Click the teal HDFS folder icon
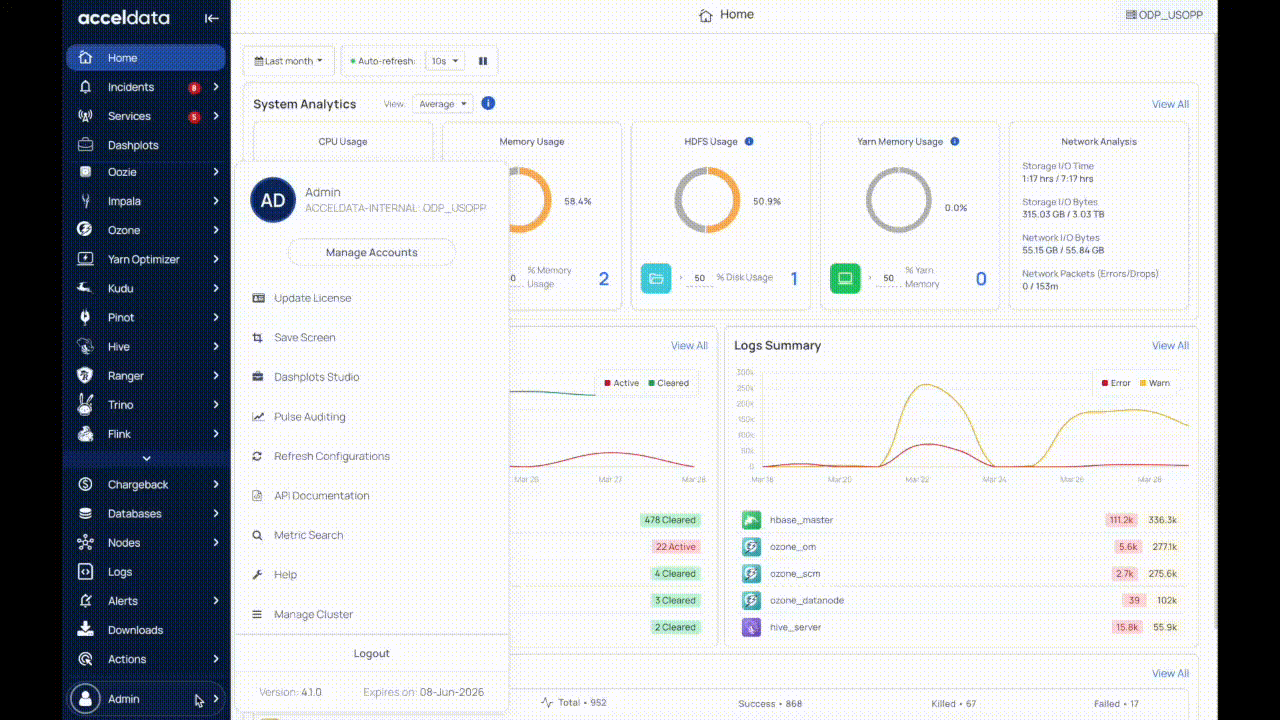 656,278
